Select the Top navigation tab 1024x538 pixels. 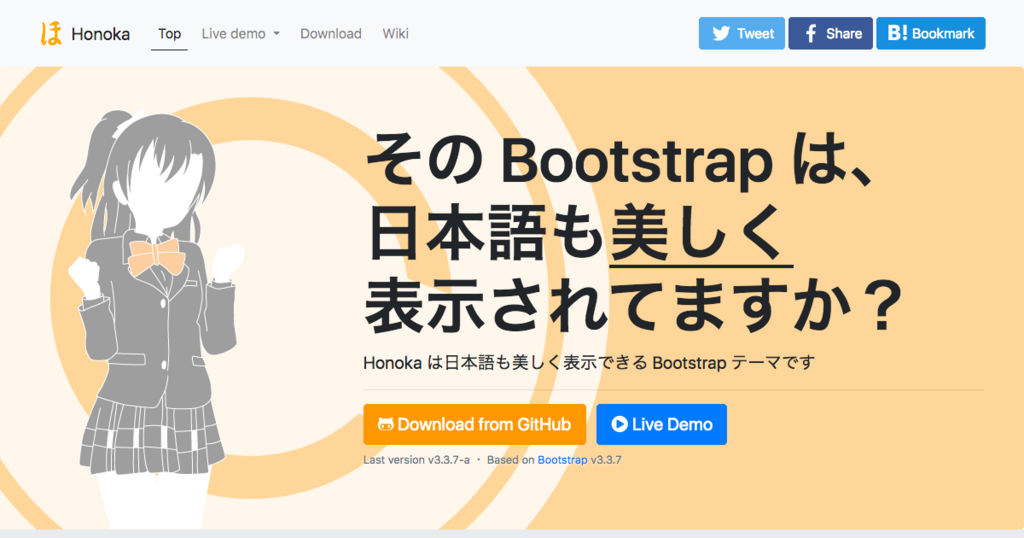tap(169, 33)
